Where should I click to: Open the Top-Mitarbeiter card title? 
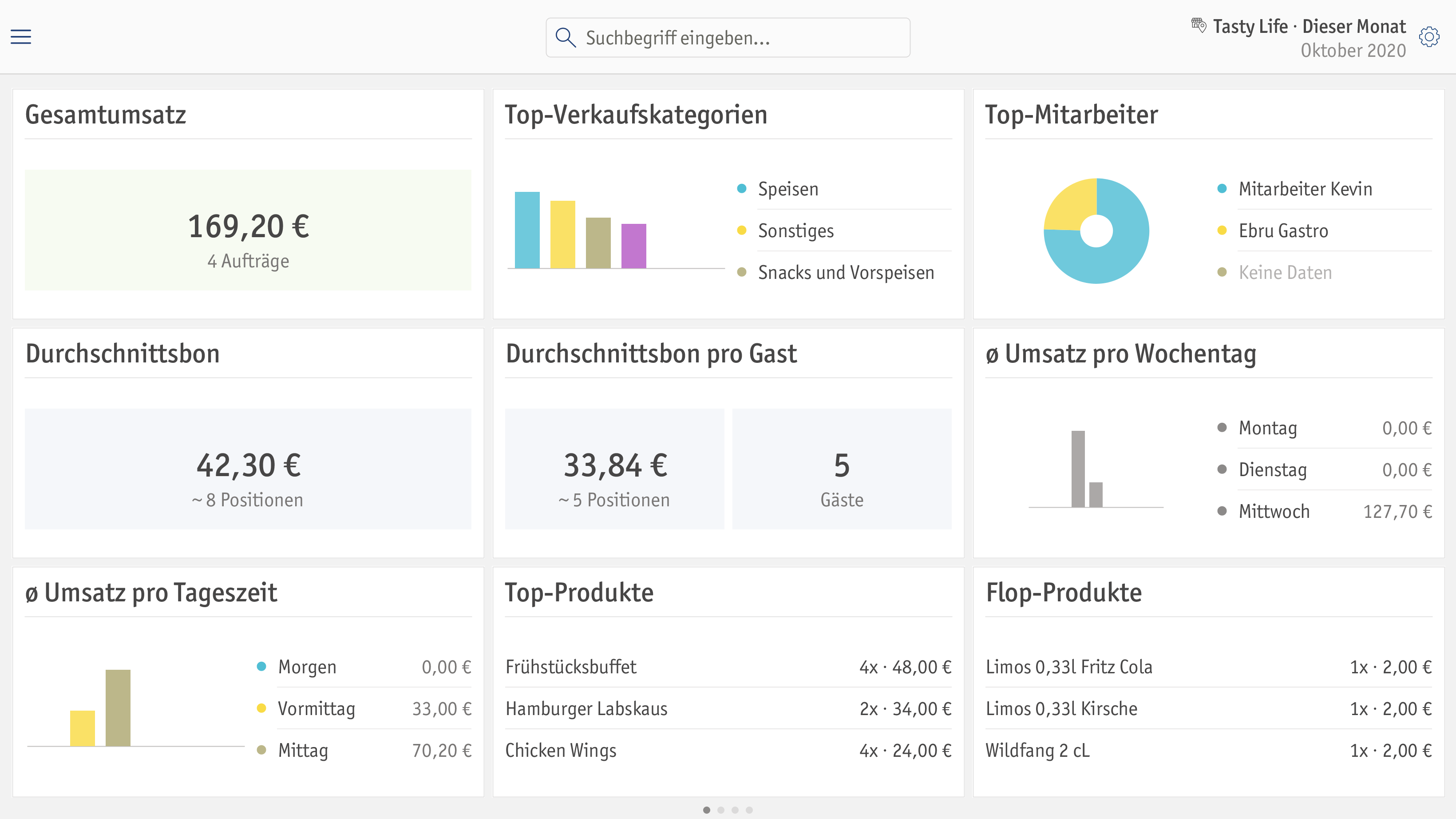[x=1071, y=115]
